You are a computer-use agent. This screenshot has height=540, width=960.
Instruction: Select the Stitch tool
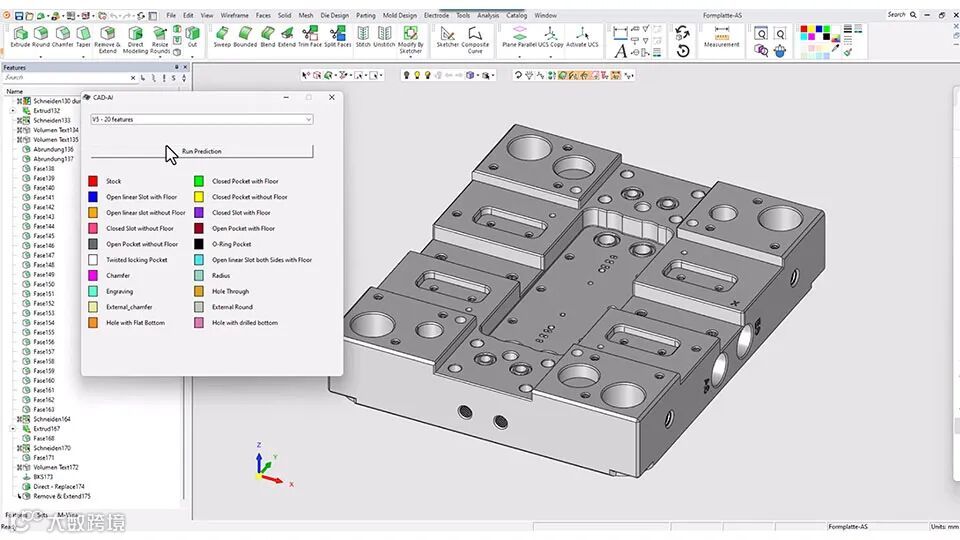pyautogui.click(x=363, y=37)
